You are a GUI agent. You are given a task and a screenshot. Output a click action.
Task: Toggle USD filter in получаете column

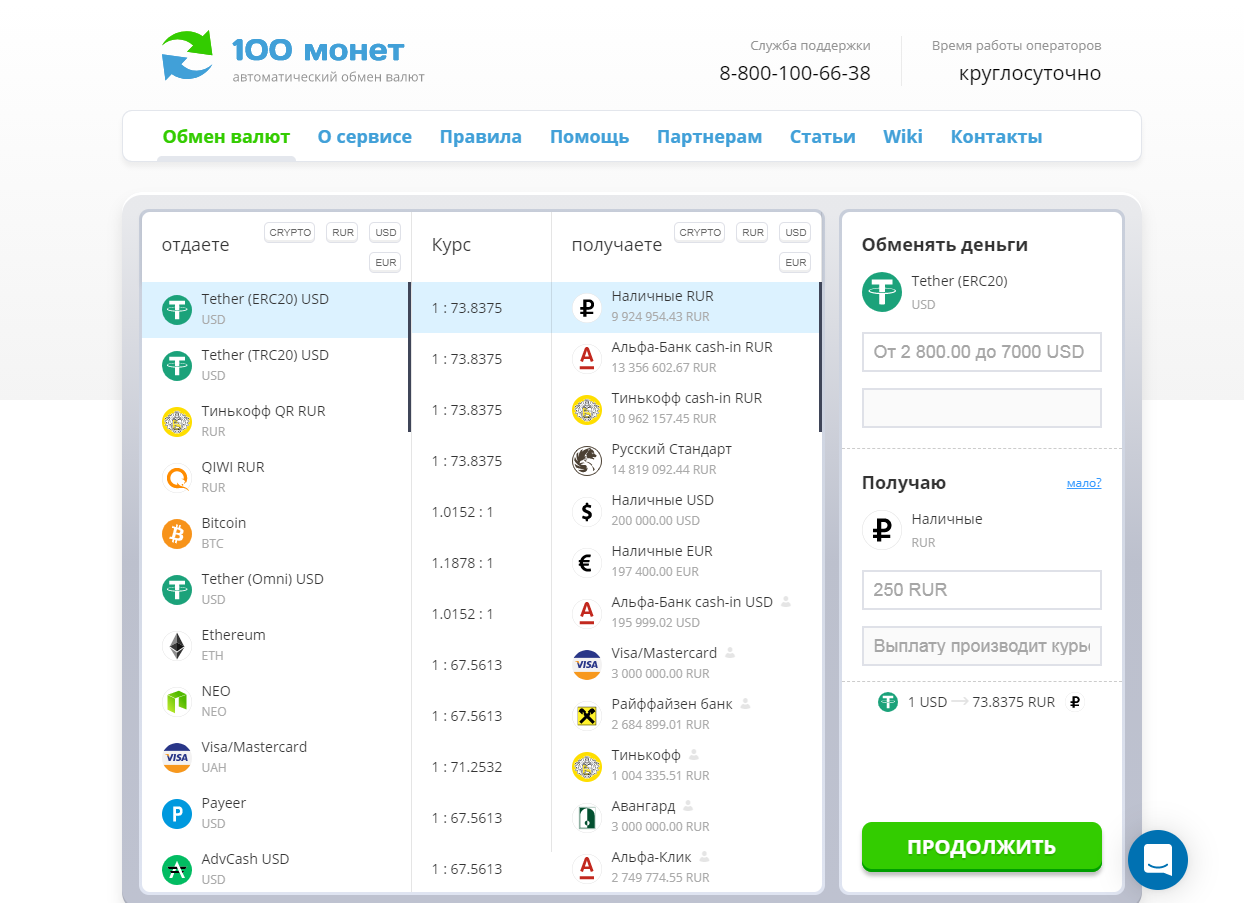(x=795, y=232)
